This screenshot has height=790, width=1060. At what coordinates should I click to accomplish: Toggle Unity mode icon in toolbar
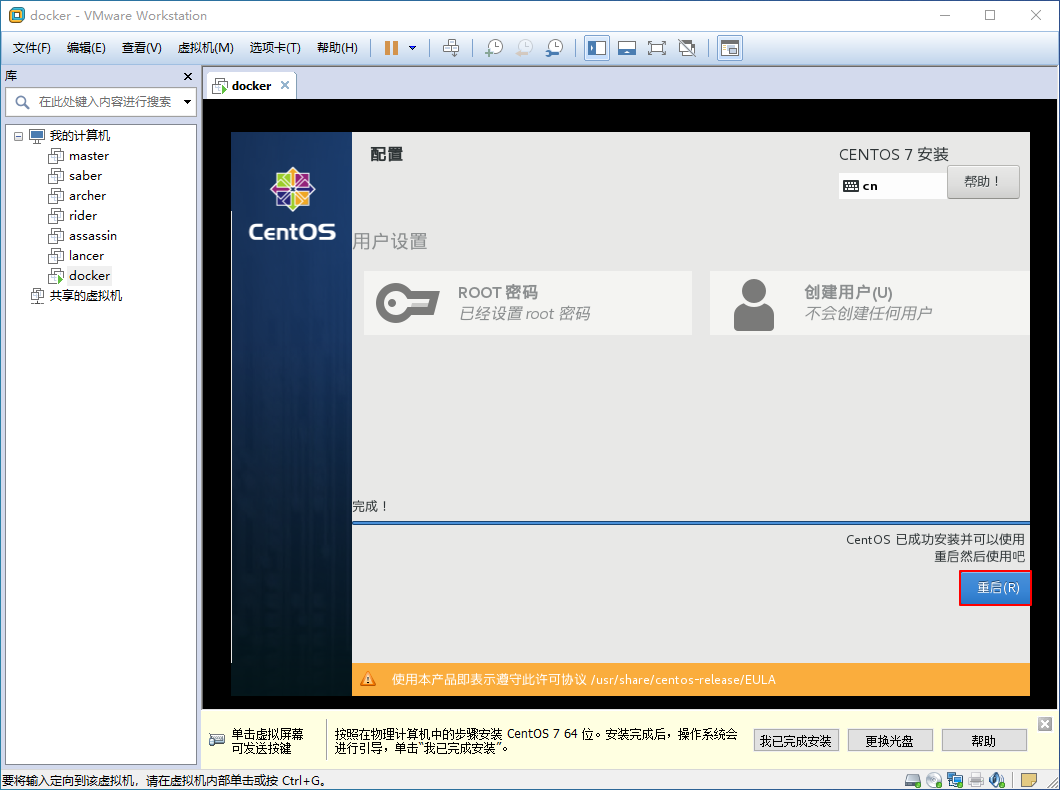coord(688,47)
